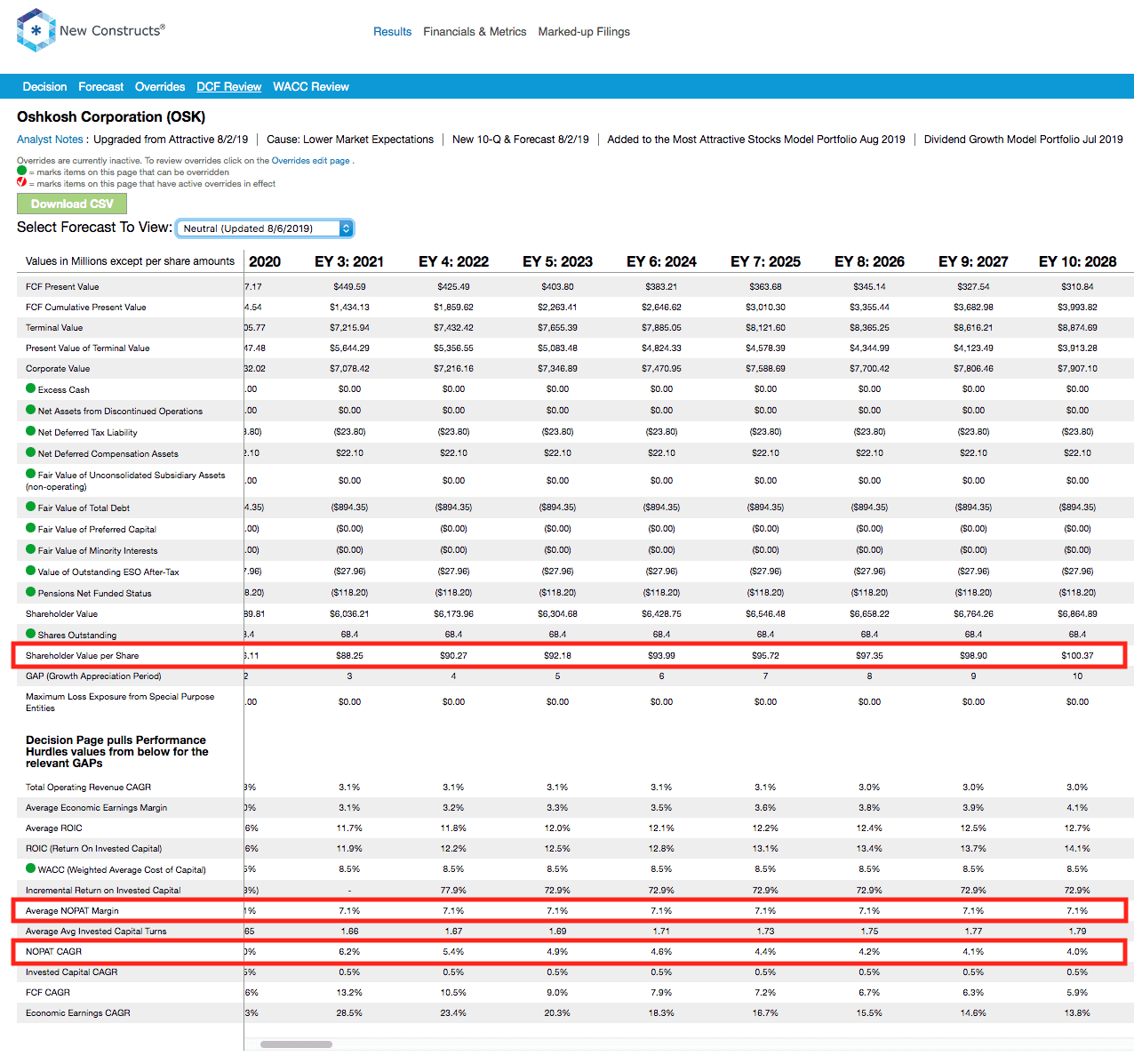Image resolution: width=1134 pixels, height=1064 pixels.
Task: Click Shareholder Value per Share value $88.25
Action: pos(349,655)
